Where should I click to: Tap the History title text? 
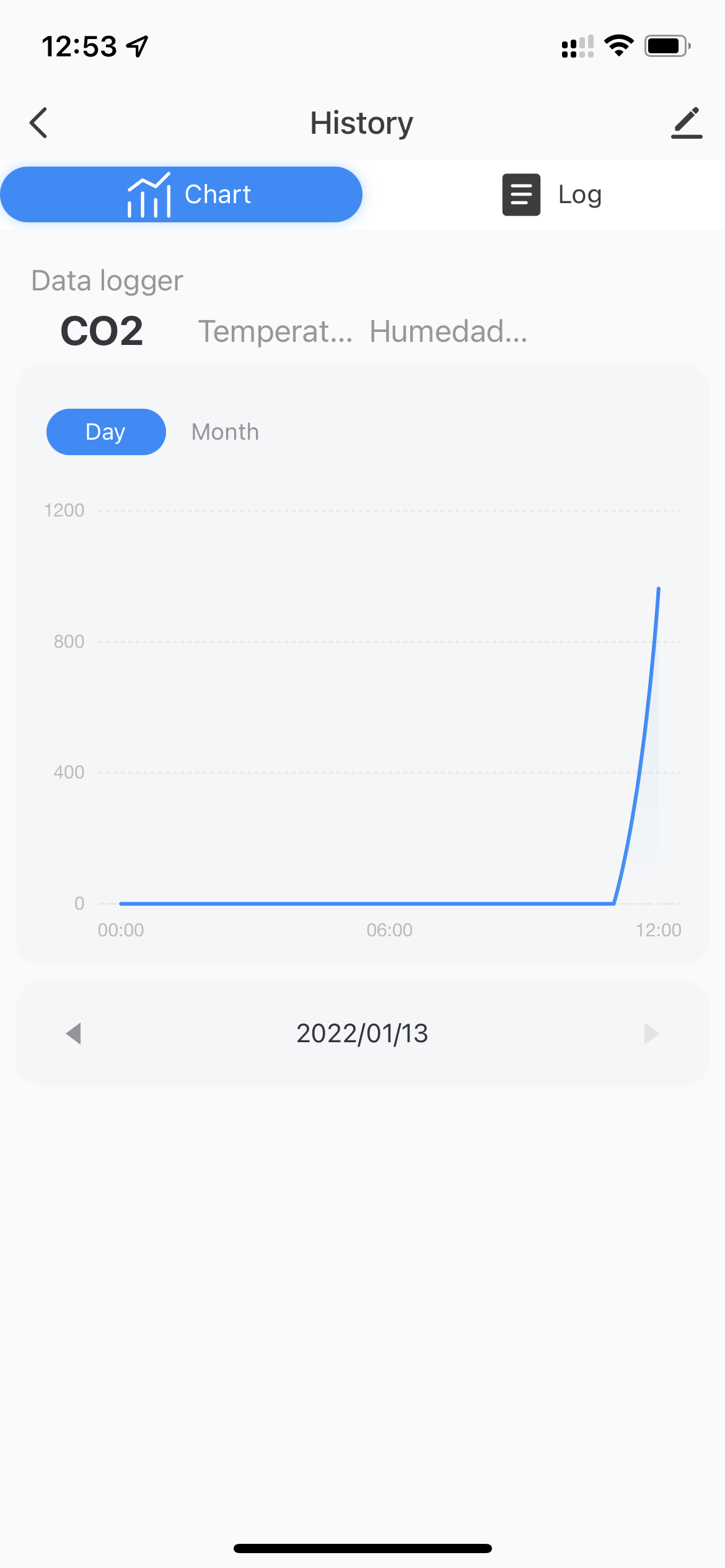pyautogui.click(x=362, y=123)
